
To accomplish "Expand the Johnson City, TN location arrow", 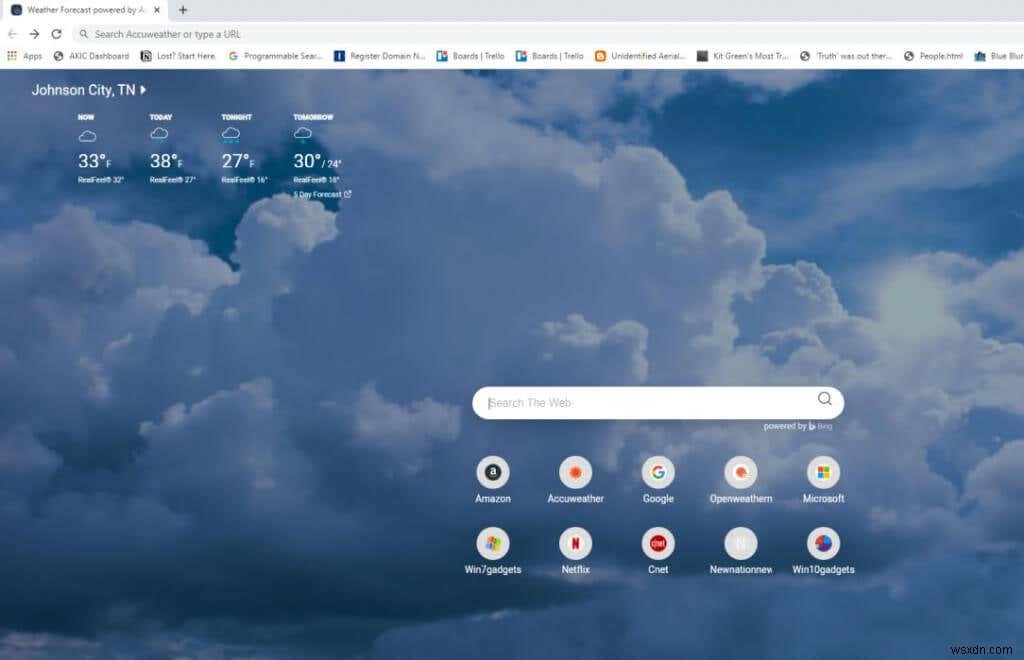I will [x=141, y=89].
